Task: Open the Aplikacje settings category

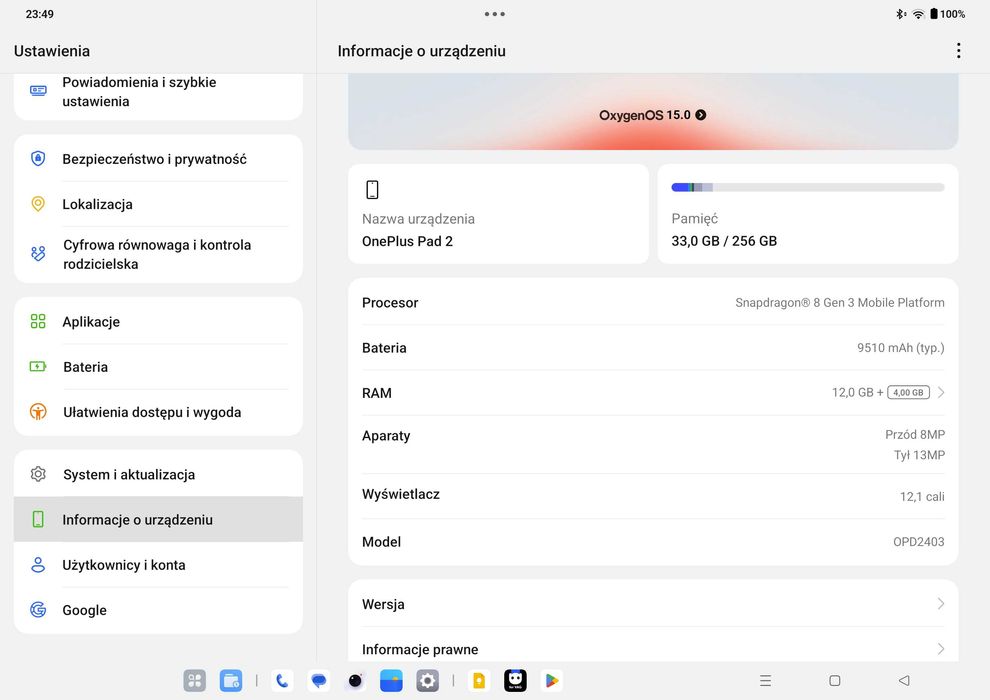Action: (158, 321)
